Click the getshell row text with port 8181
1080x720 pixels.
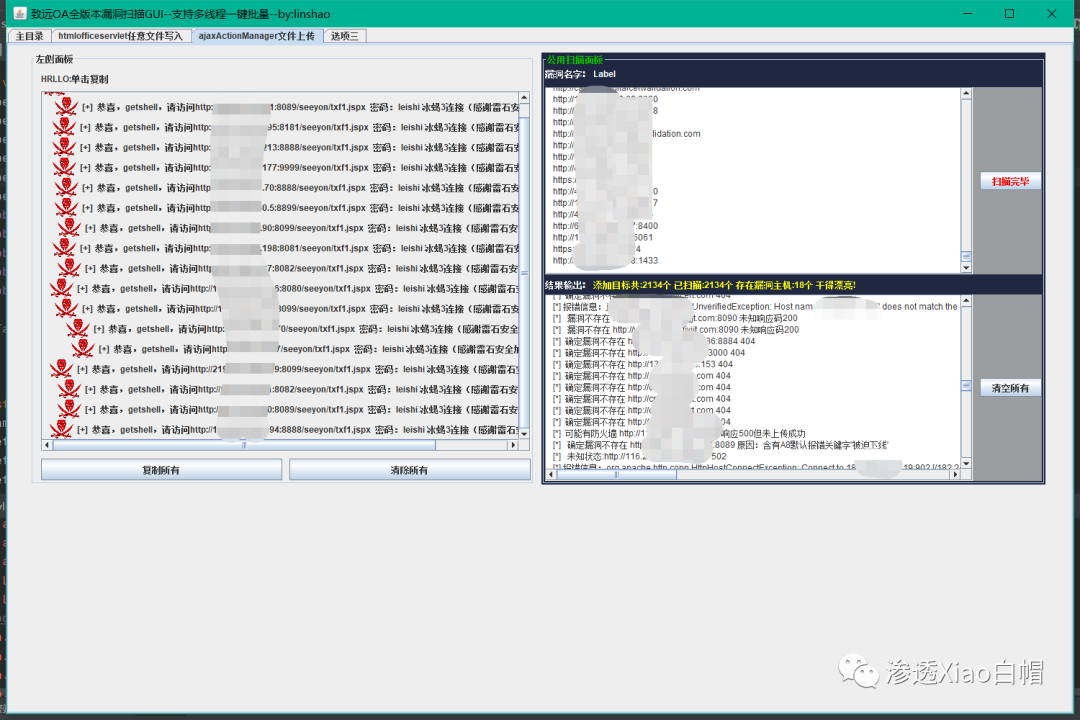[x=300, y=127]
